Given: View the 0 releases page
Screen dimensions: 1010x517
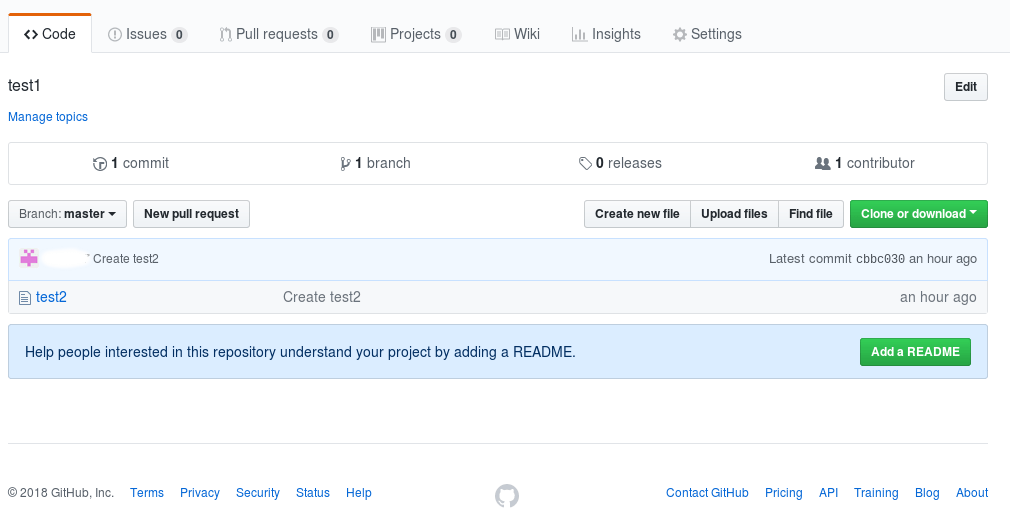Looking at the screenshot, I should pyautogui.click(x=620, y=164).
